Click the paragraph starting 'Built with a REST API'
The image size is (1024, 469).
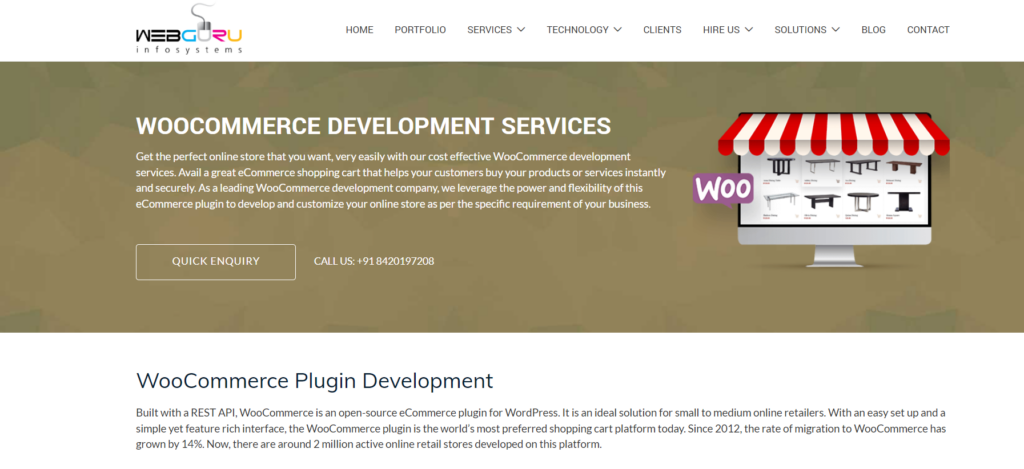tap(541, 429)
